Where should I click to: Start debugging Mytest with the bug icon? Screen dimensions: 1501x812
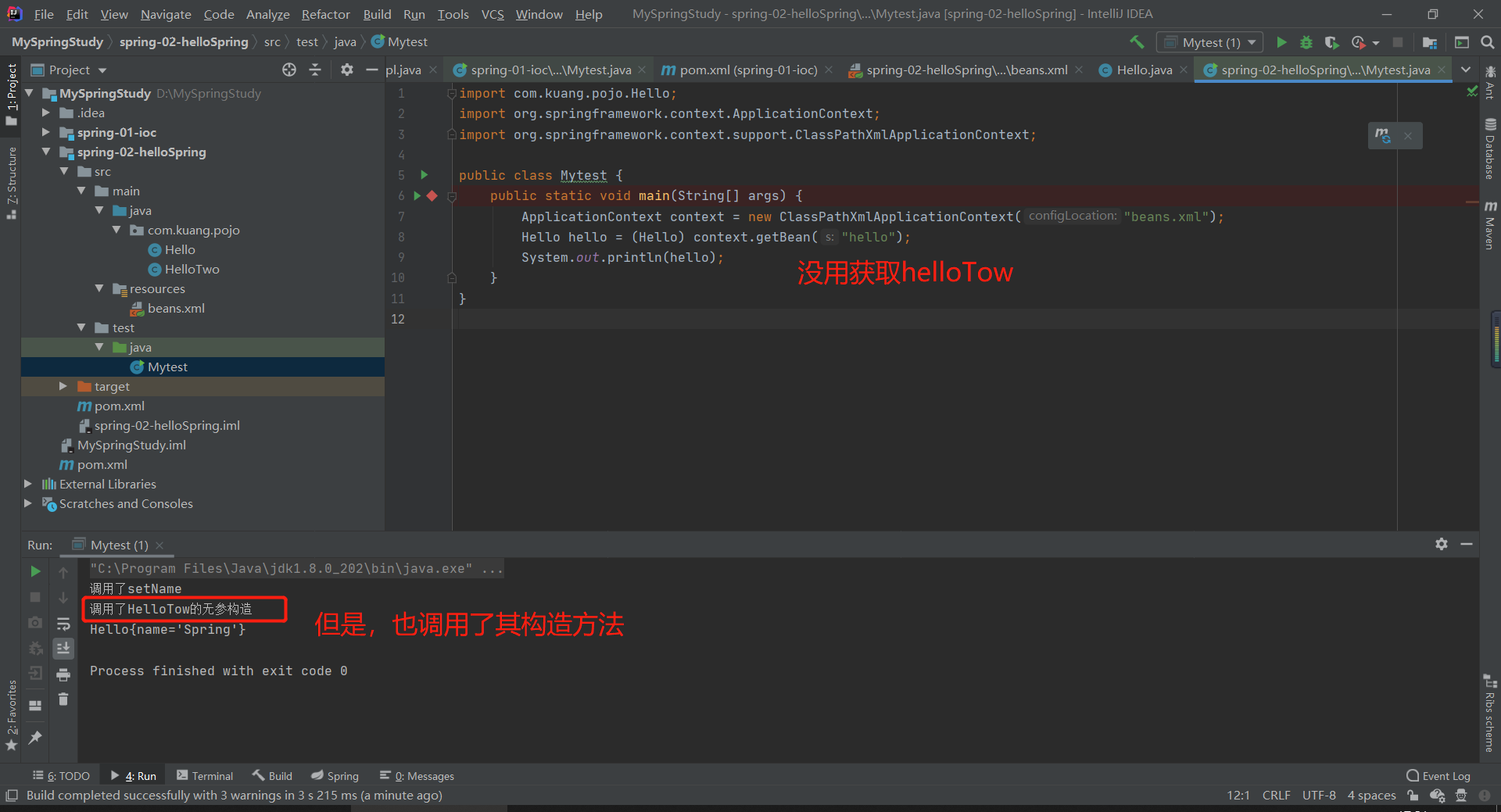[x=1306, y=42]
